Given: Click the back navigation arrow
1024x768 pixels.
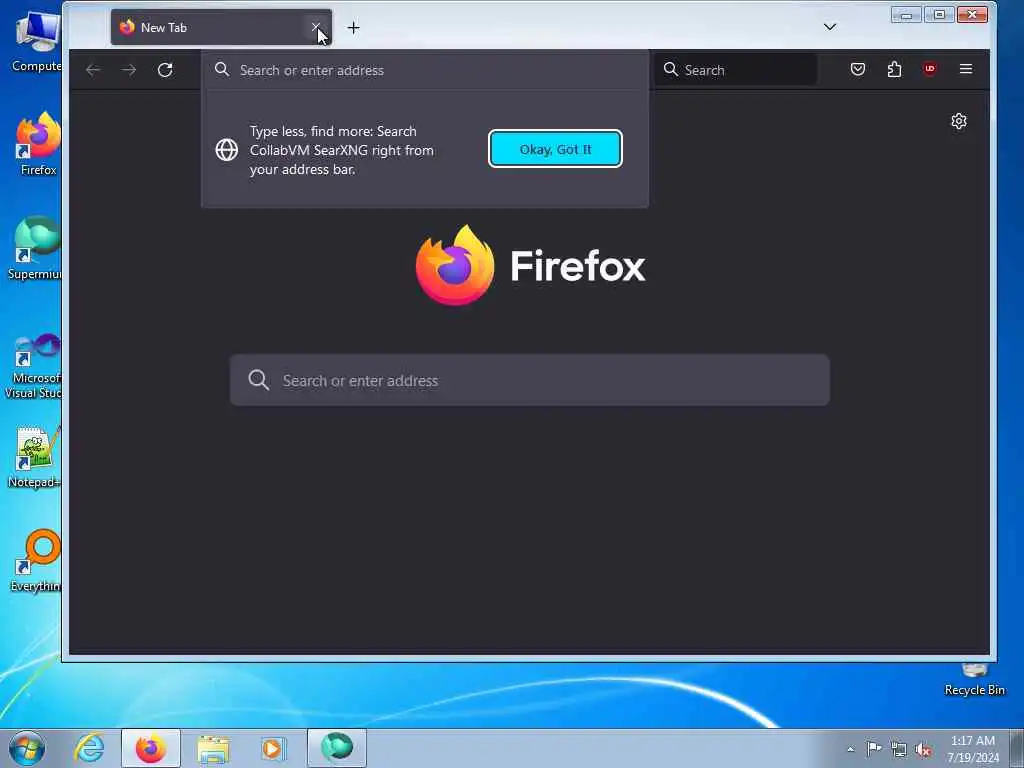Looking at the screenshot, I should (93, 70).
